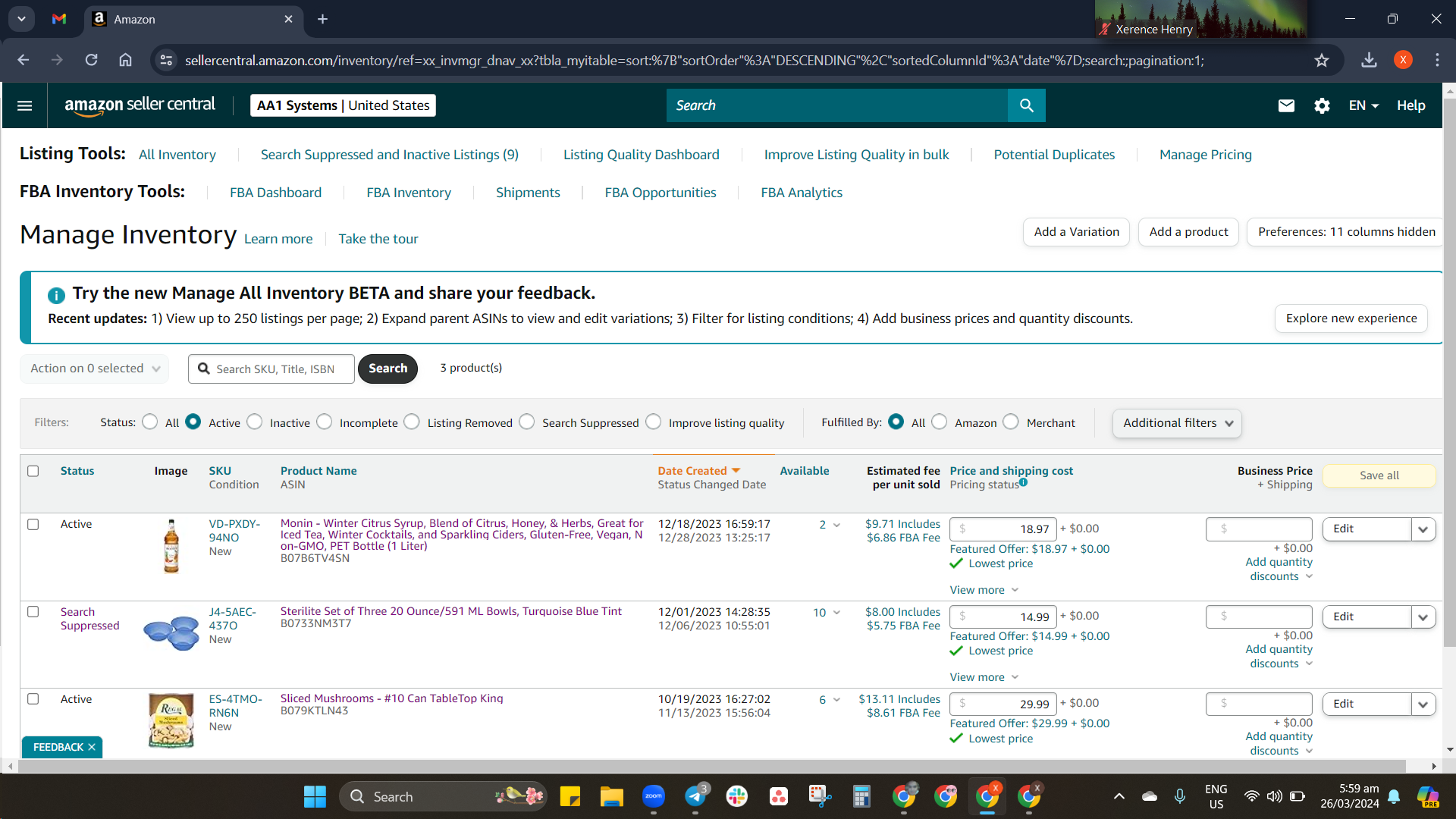Viewport: 1456px width, 819px height.
Task: Open Search Suppressed and Inactive Listings (9)
Action: tap(390, 155)
